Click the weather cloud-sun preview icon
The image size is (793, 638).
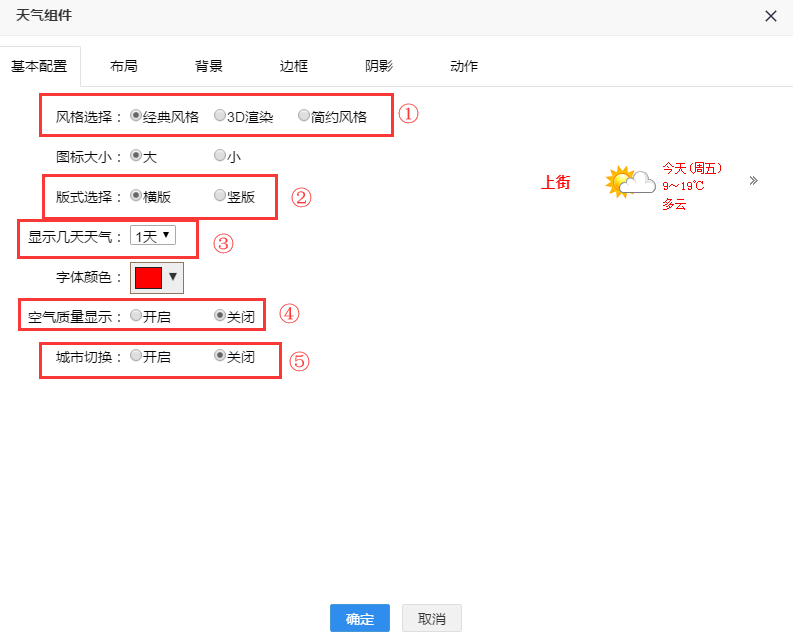pos(630,182)
